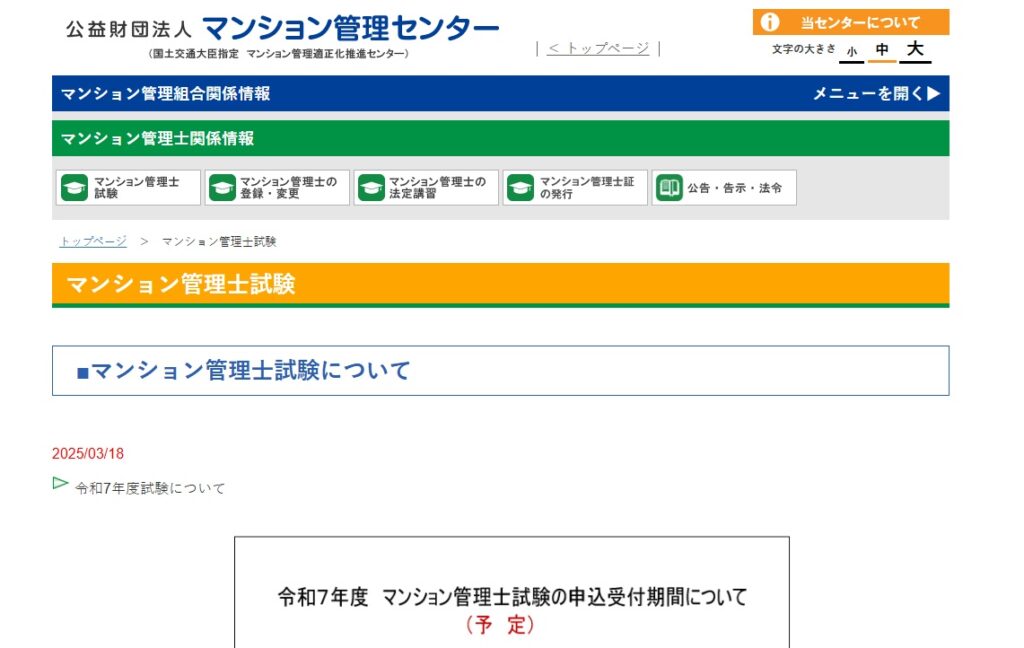Set text size to 大
The height and width of the screenshot is (648, 1024).
915,50
